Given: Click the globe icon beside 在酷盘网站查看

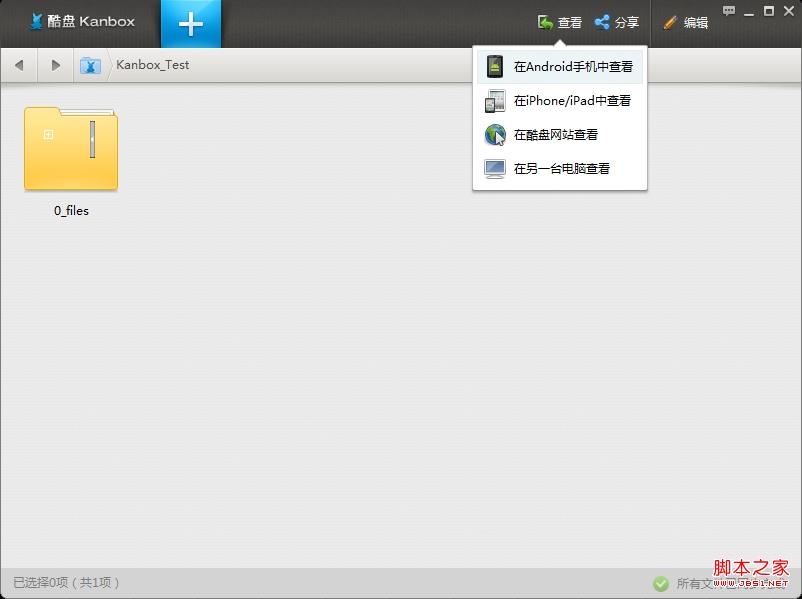Looking at the screenshot, I should [x=496, y=134].
